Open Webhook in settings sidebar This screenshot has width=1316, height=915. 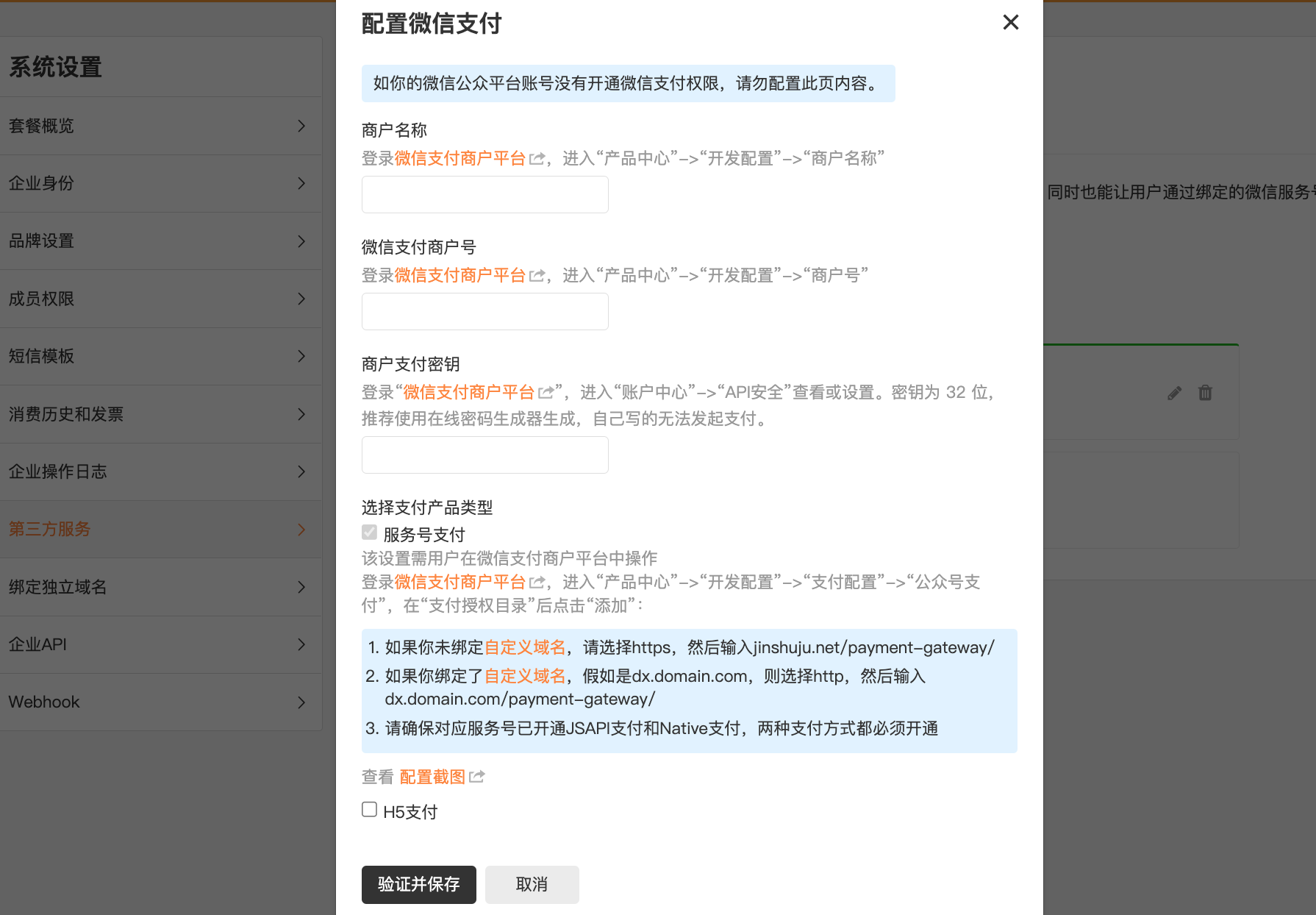pyautogui.click(x=161, y=702)
